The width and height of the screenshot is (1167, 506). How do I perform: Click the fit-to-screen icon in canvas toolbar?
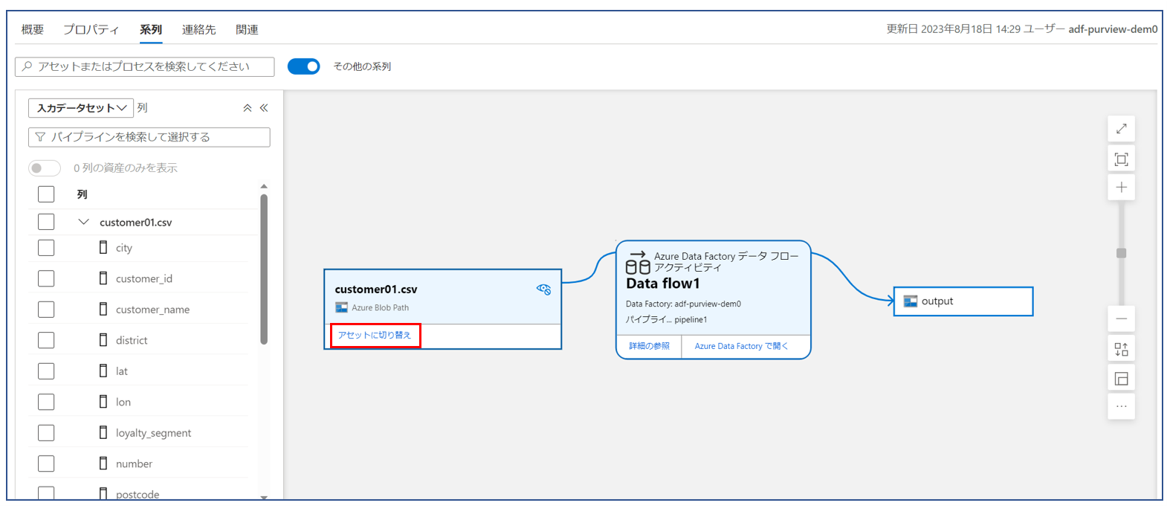(1121, 160)
